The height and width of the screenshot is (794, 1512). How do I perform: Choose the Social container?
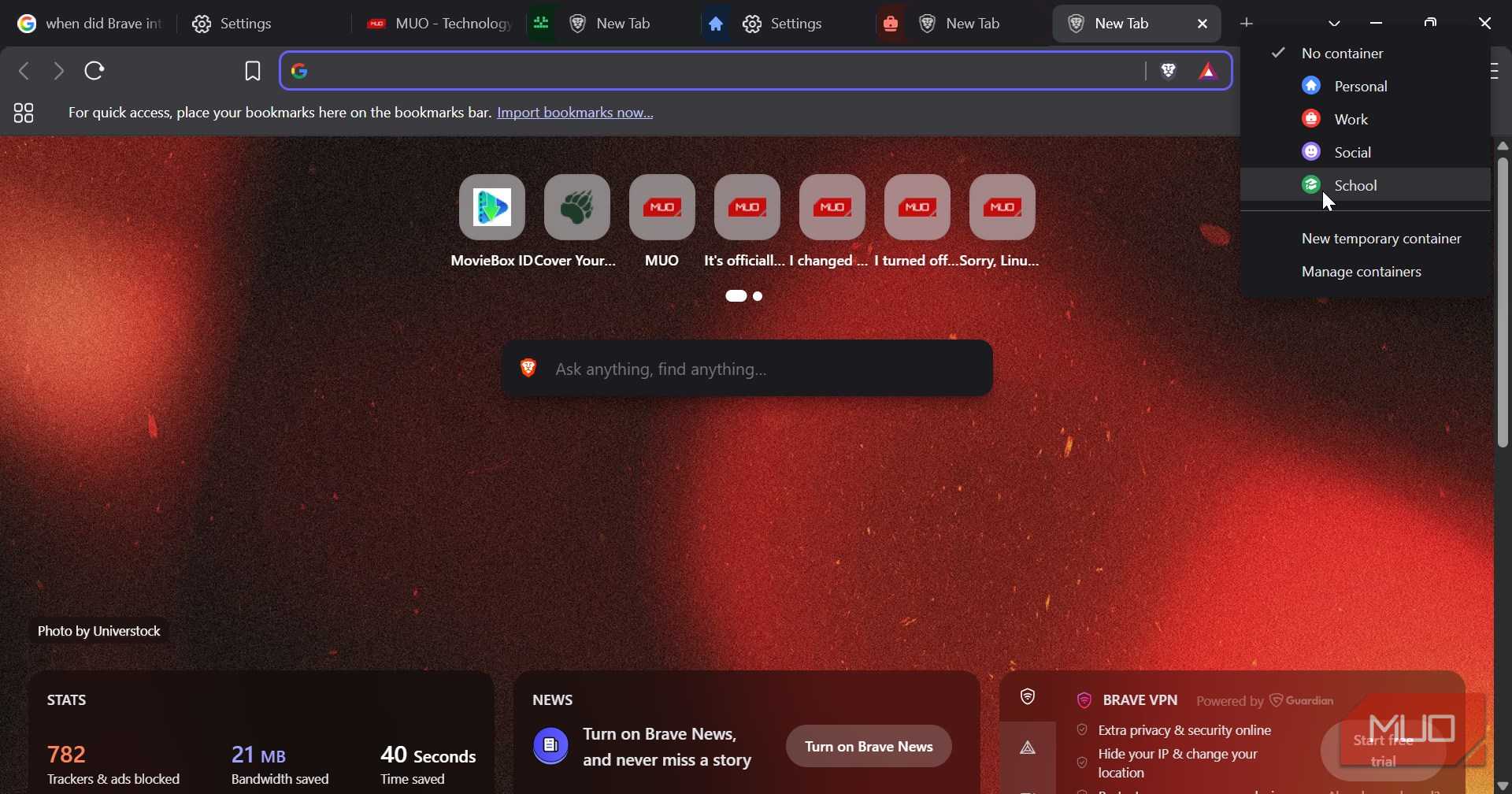(1366, 152)
